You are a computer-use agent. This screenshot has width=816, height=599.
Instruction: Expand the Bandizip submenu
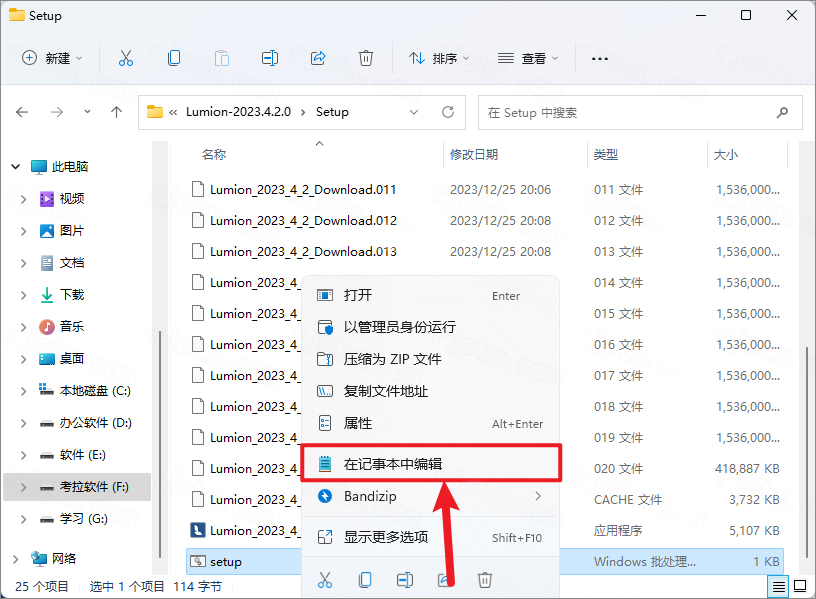(x=538, y=496)
